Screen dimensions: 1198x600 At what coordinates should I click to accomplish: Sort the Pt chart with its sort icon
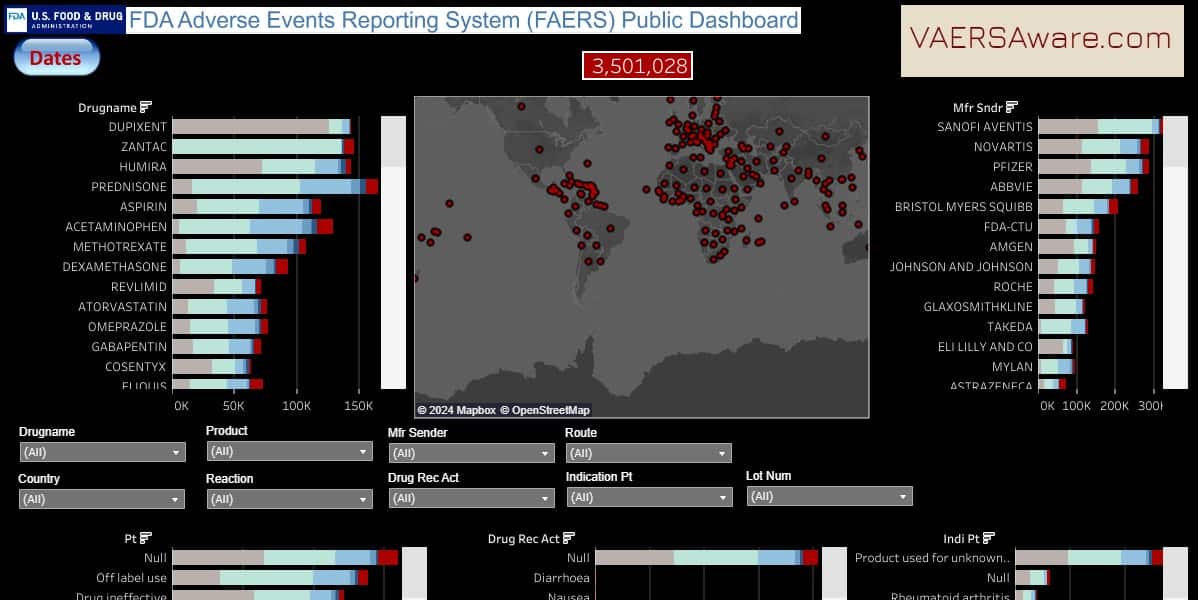pyautogui.click(x=146, y=538)
